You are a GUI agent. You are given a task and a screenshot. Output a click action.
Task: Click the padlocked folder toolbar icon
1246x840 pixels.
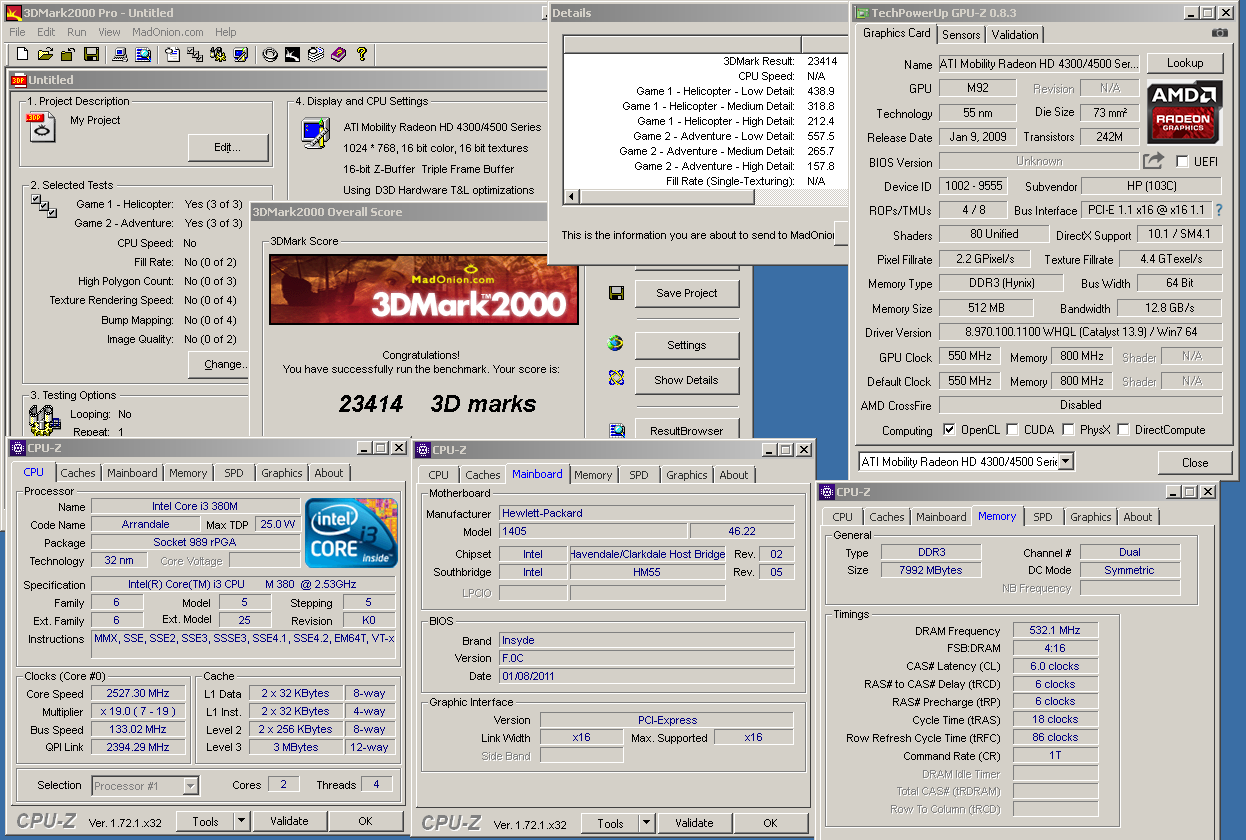click(68, 54)
